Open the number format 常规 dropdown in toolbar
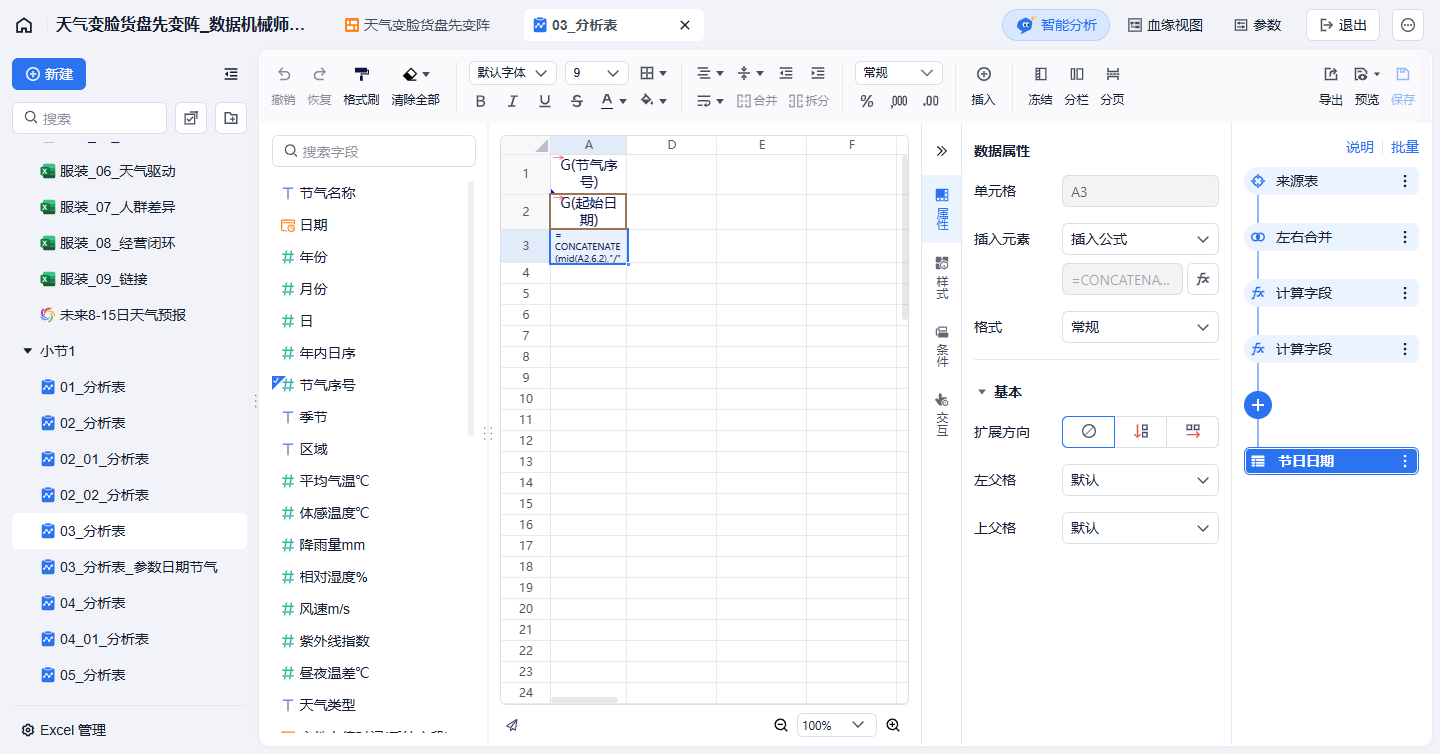Viewport: 1440px width, 754px height. click(x=898, y=73)
